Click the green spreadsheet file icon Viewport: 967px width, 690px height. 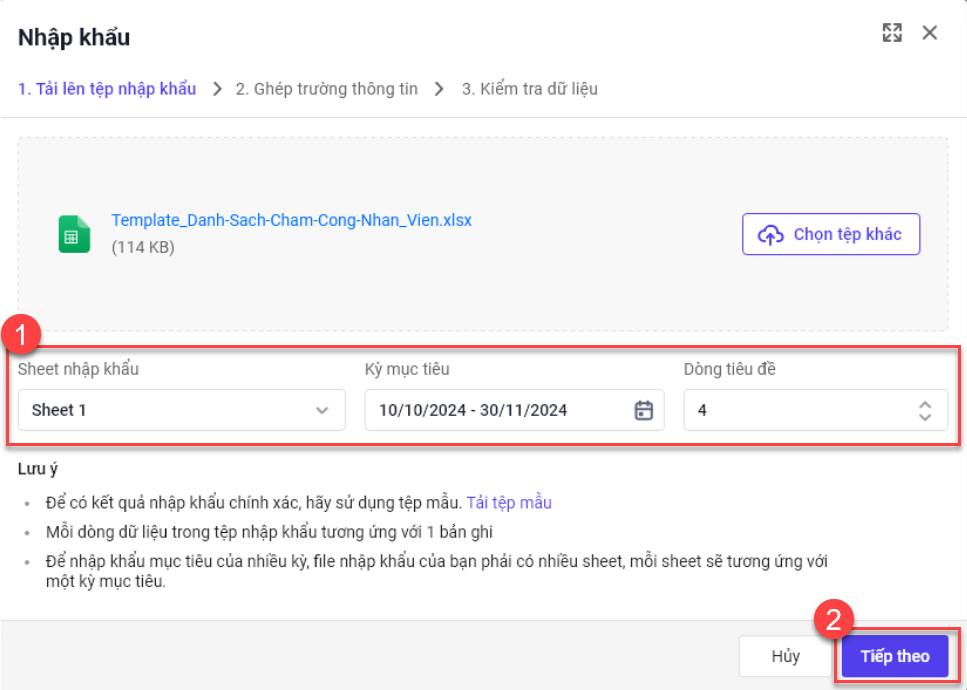[x=74, y=234]
